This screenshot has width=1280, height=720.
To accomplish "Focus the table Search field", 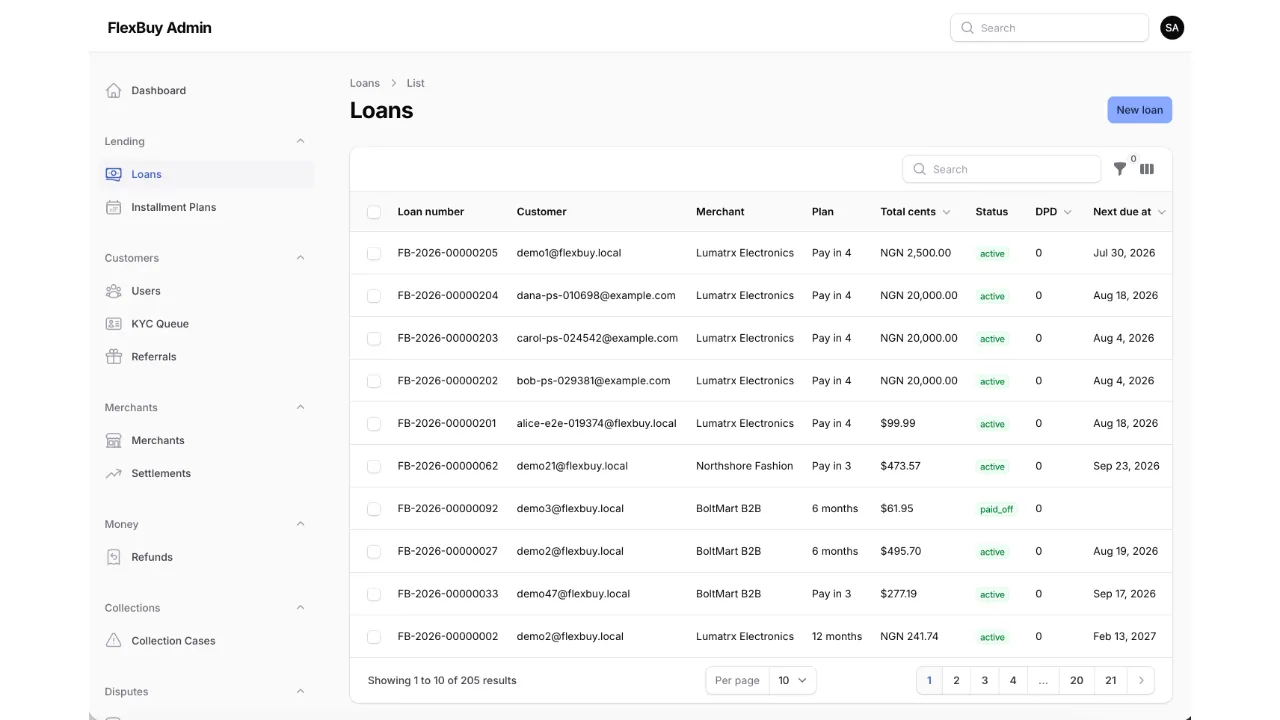I will pyautogui.click(x=1002, y=169).
